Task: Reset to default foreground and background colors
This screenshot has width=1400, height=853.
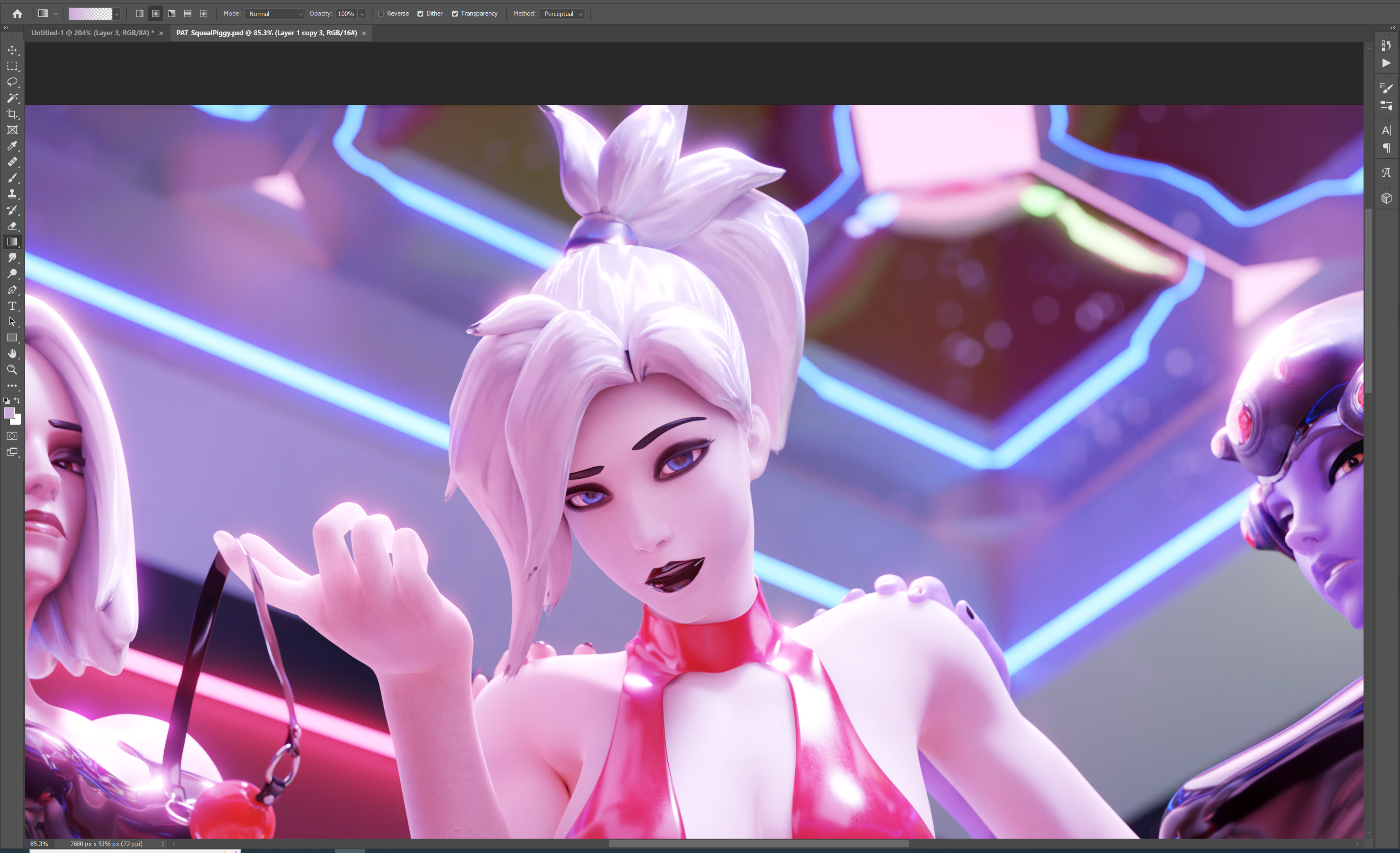Action: 6,400
